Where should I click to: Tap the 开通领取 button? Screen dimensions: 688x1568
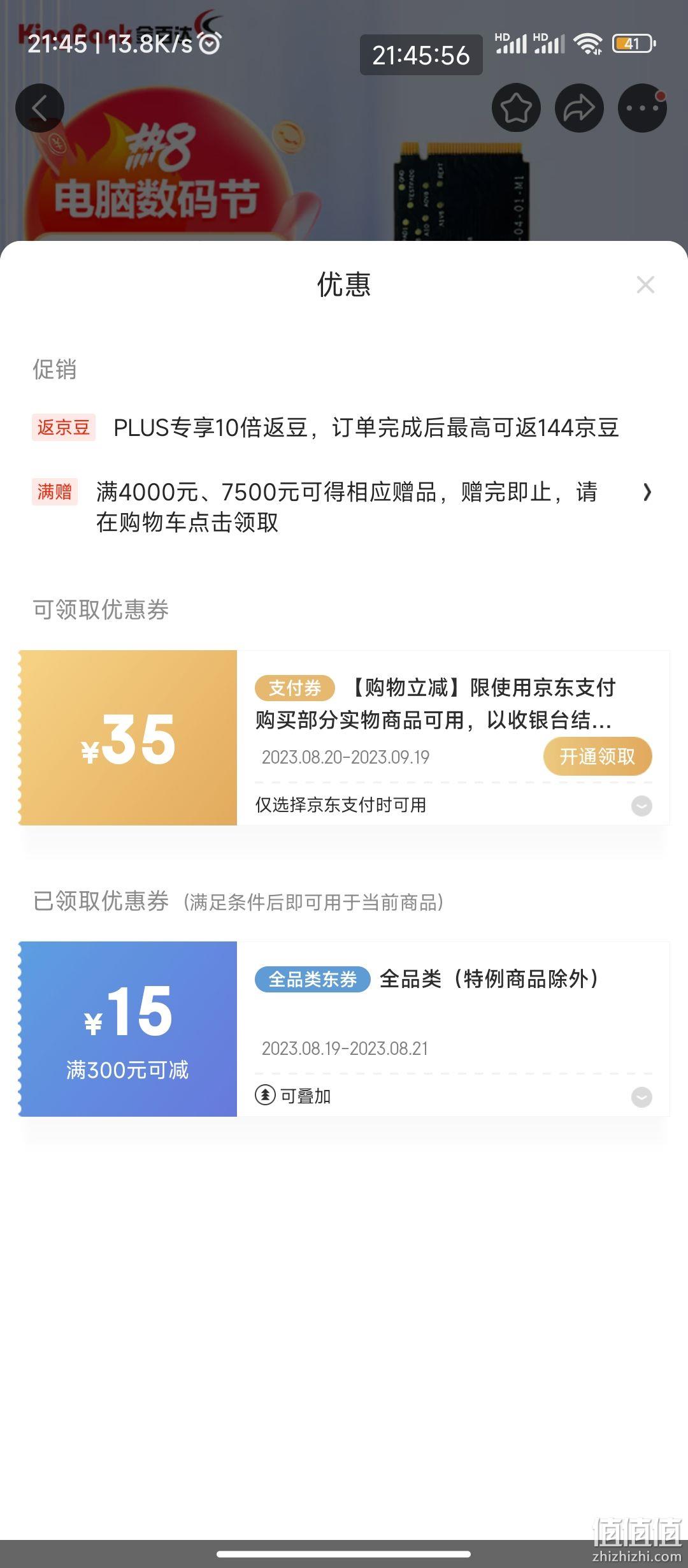pyautogui.click(x=598, y=757)
